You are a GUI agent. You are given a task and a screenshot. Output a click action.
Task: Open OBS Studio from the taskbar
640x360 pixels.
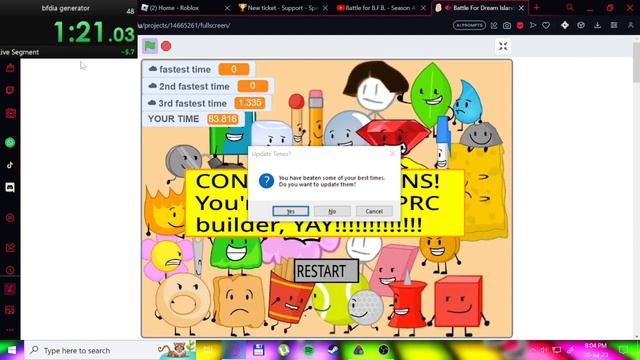pos(384,350)
